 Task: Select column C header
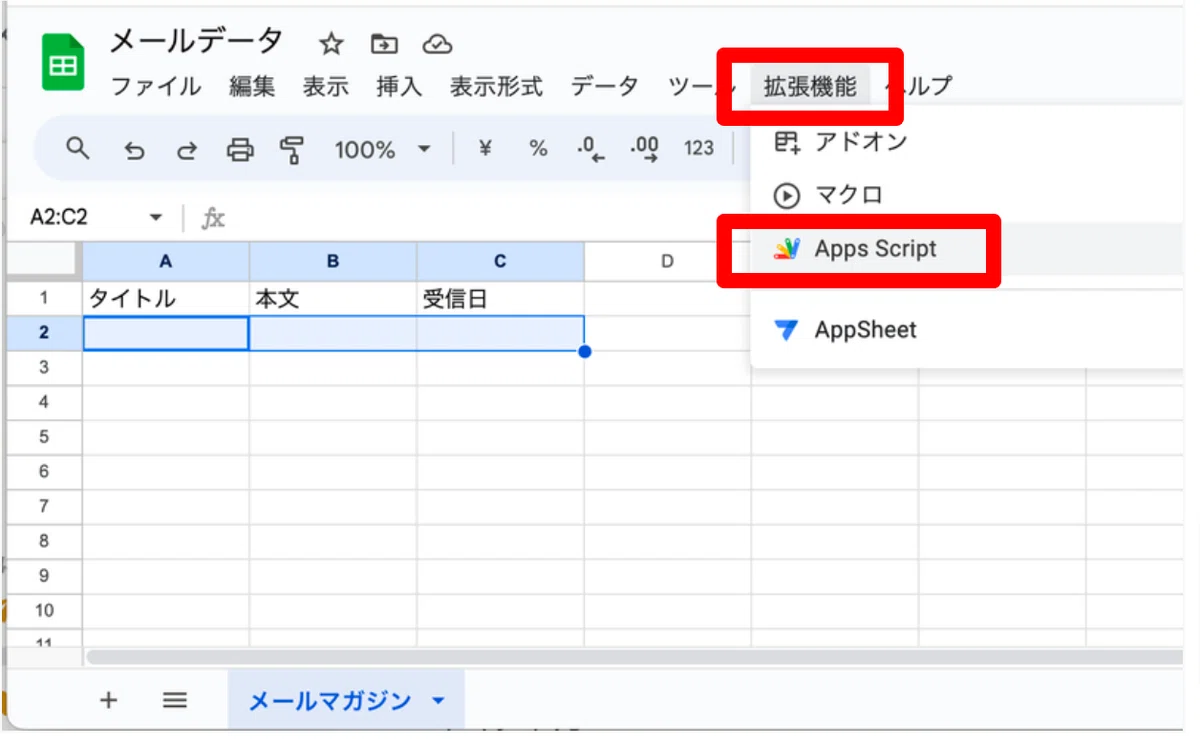(x=500, y=261)
